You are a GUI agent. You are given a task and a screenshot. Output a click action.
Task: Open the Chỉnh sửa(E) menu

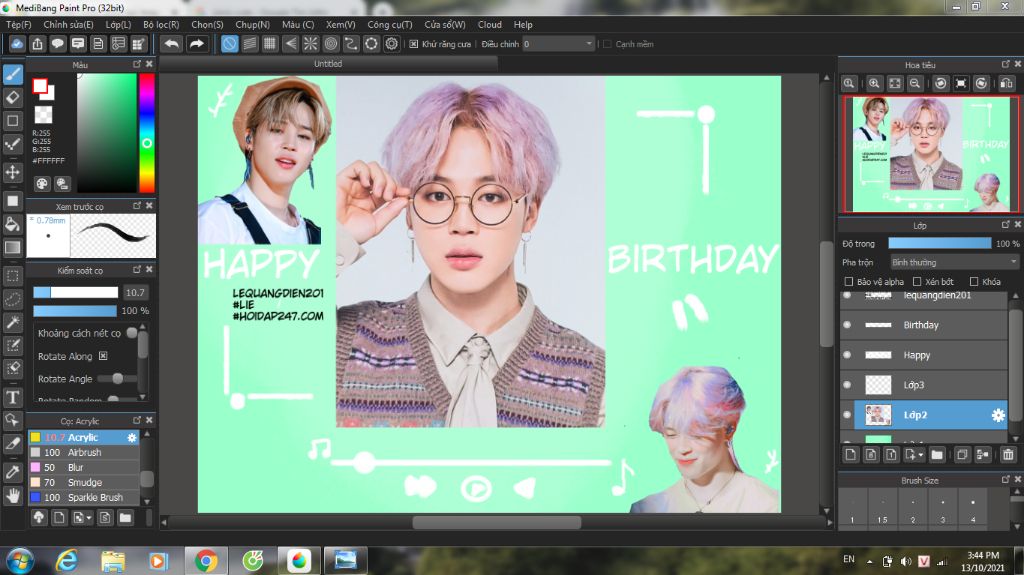[69, 24]
